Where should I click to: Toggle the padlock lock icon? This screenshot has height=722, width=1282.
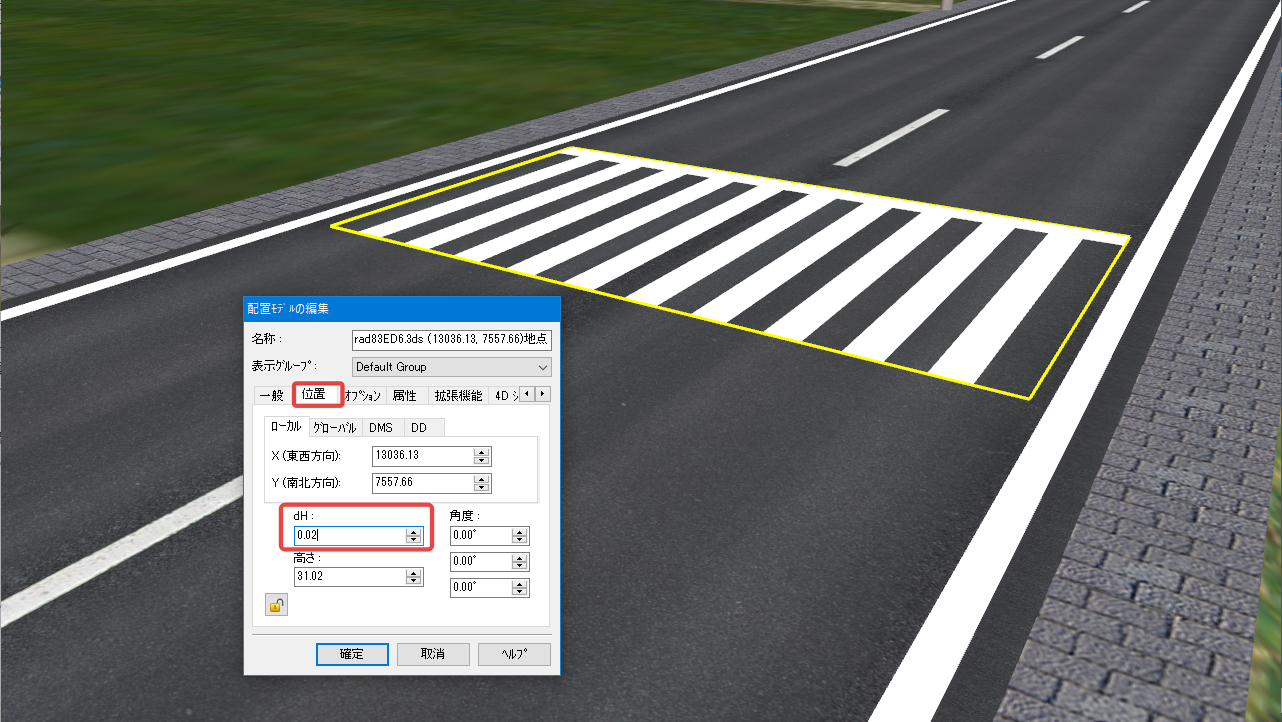pyautogui.click(x=276, y=604)
